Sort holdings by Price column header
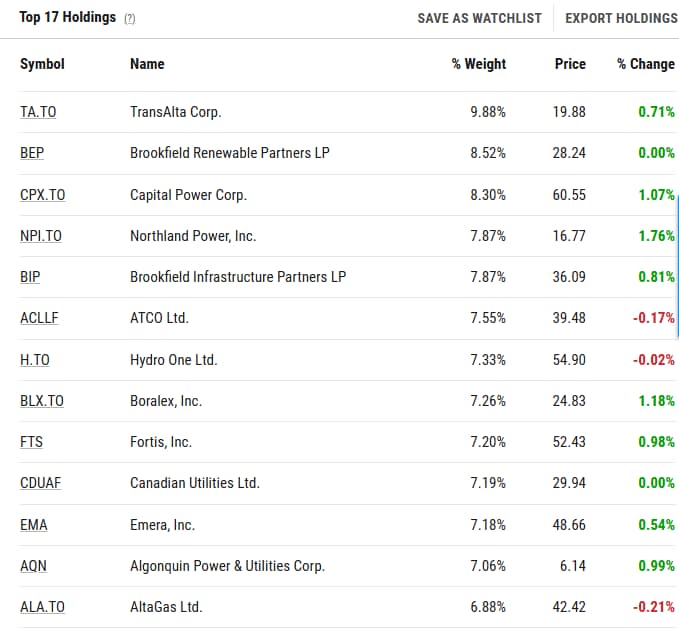Image resolution: width=679 pixels, height=629 pixels. point(570,64)
